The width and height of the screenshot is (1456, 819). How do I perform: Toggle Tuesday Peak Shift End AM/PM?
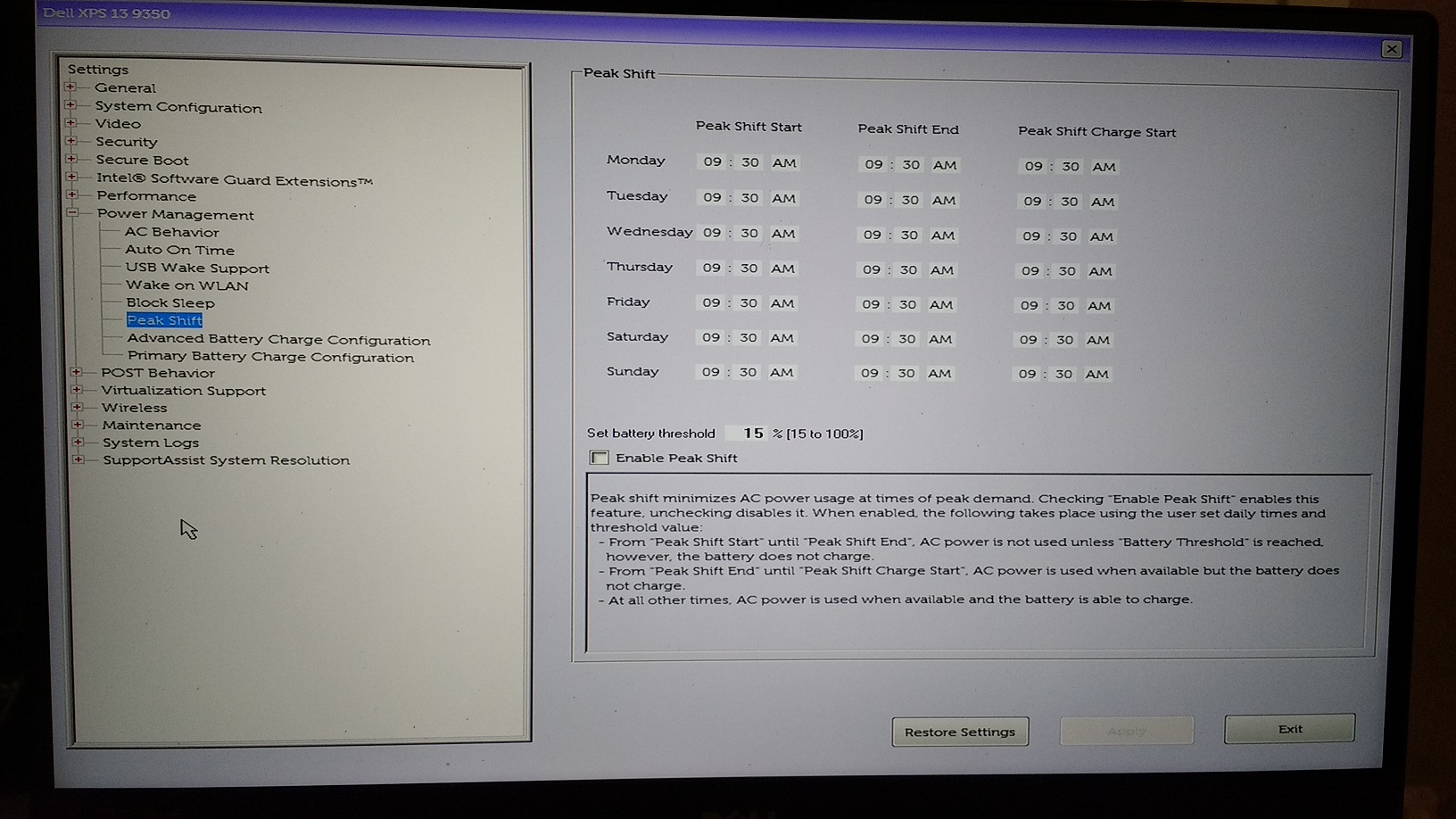coord(944,201)
